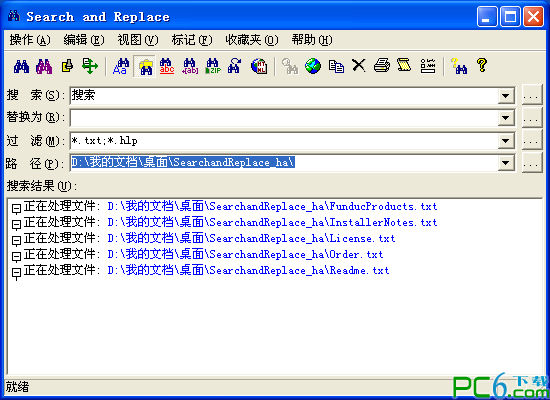Collapse the Readme.txt result node
The width and height of the screenshot is (550, 400).
tap(16, 273)
